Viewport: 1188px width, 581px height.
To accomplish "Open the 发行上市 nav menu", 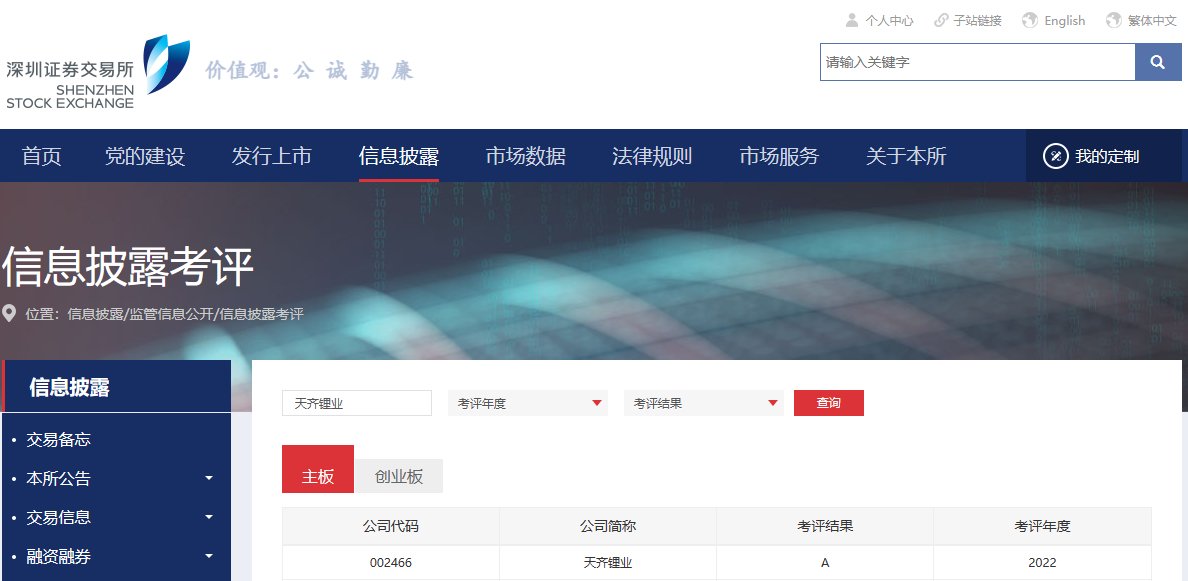I will tap(272, 157).
